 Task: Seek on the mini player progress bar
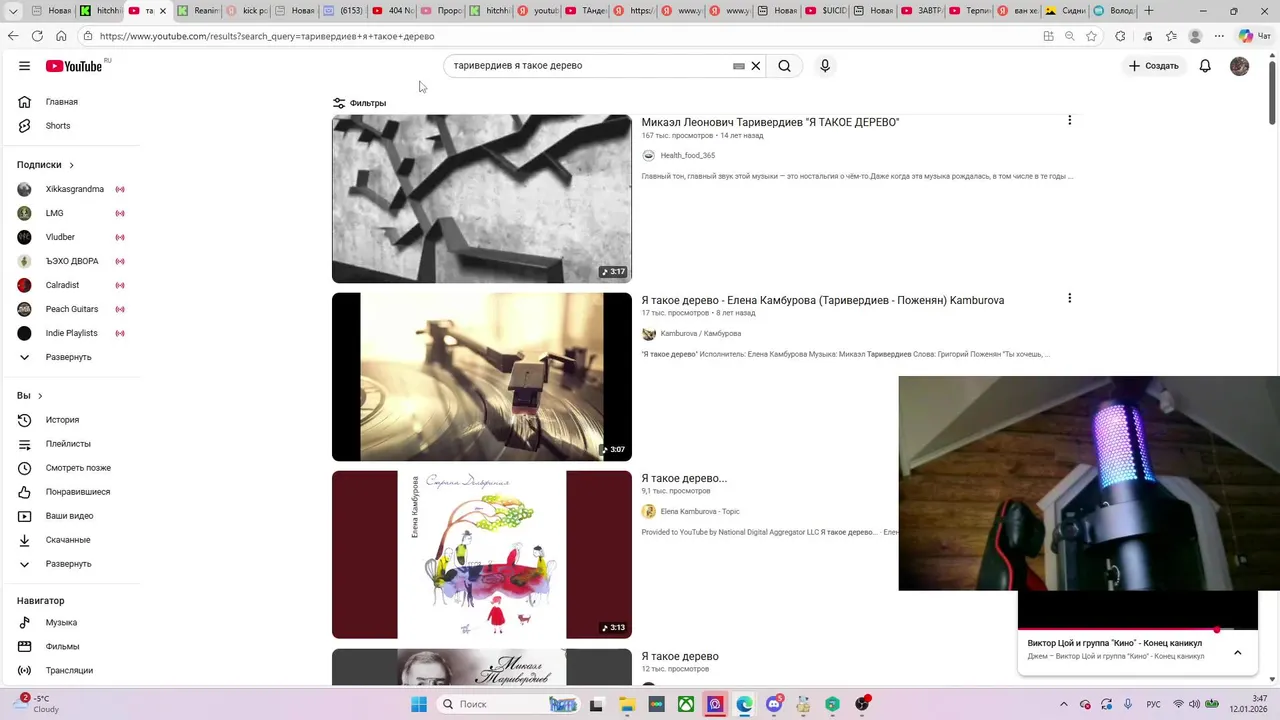click(x=1138, y=630)
